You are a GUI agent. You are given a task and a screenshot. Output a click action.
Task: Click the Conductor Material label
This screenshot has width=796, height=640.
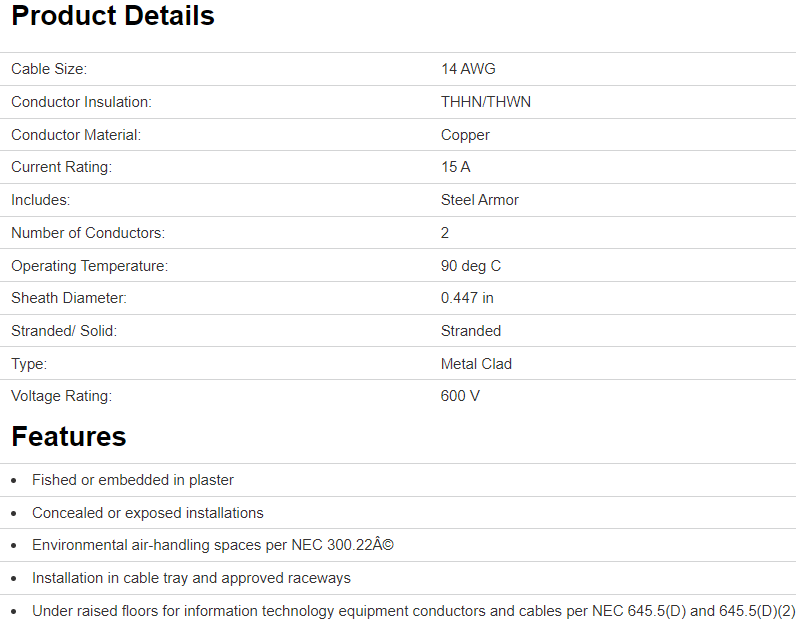tap(76, 135)
